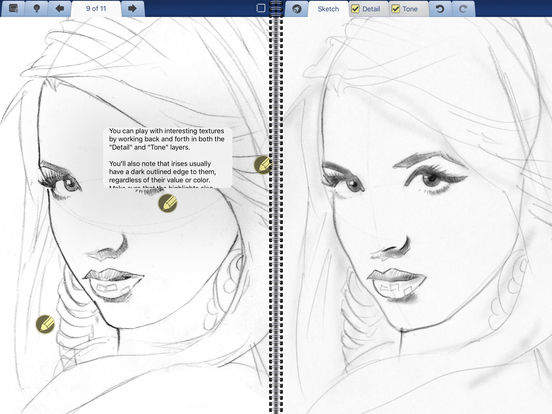Undo the last stroke
This screenshot has width=552, height=414.
[x=440, y=8]
